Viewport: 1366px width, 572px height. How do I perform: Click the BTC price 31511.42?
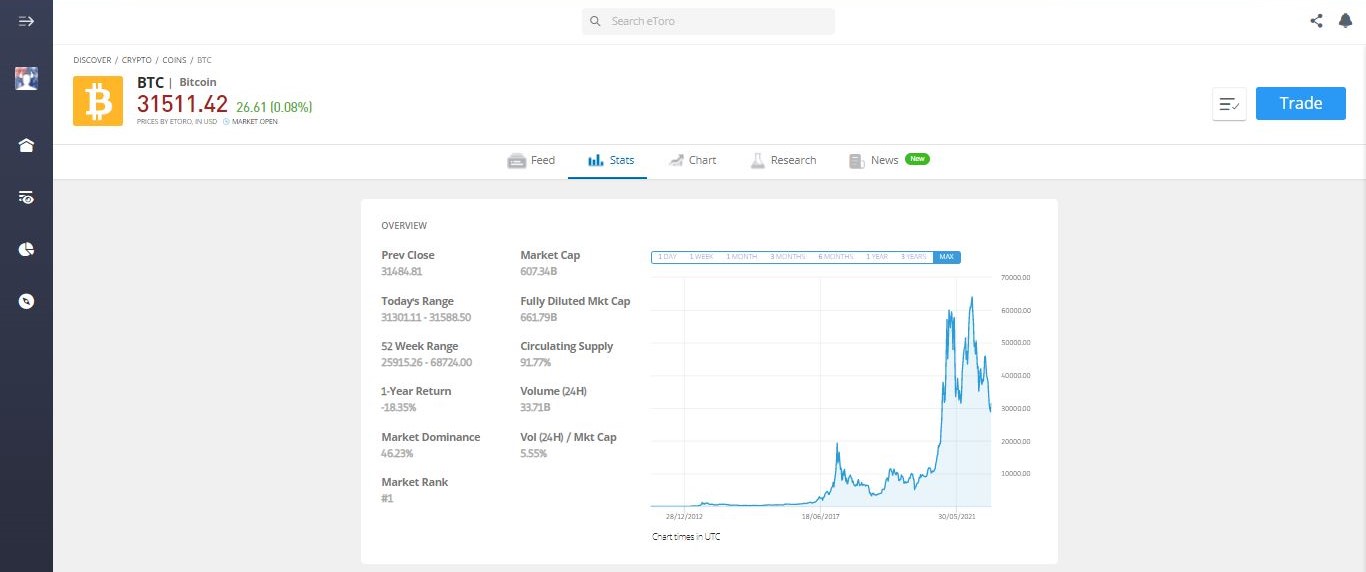click(183, 104)
